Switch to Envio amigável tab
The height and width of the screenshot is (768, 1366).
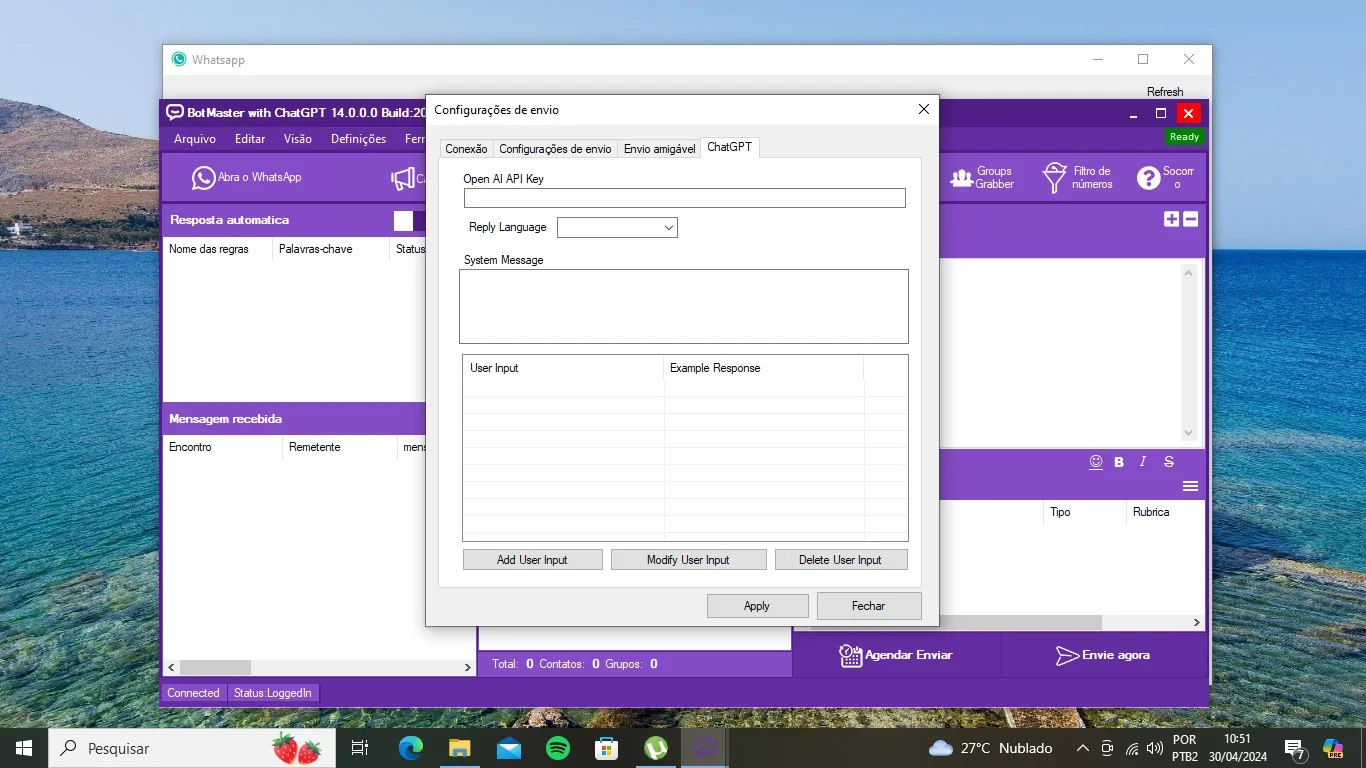point(659,149)
